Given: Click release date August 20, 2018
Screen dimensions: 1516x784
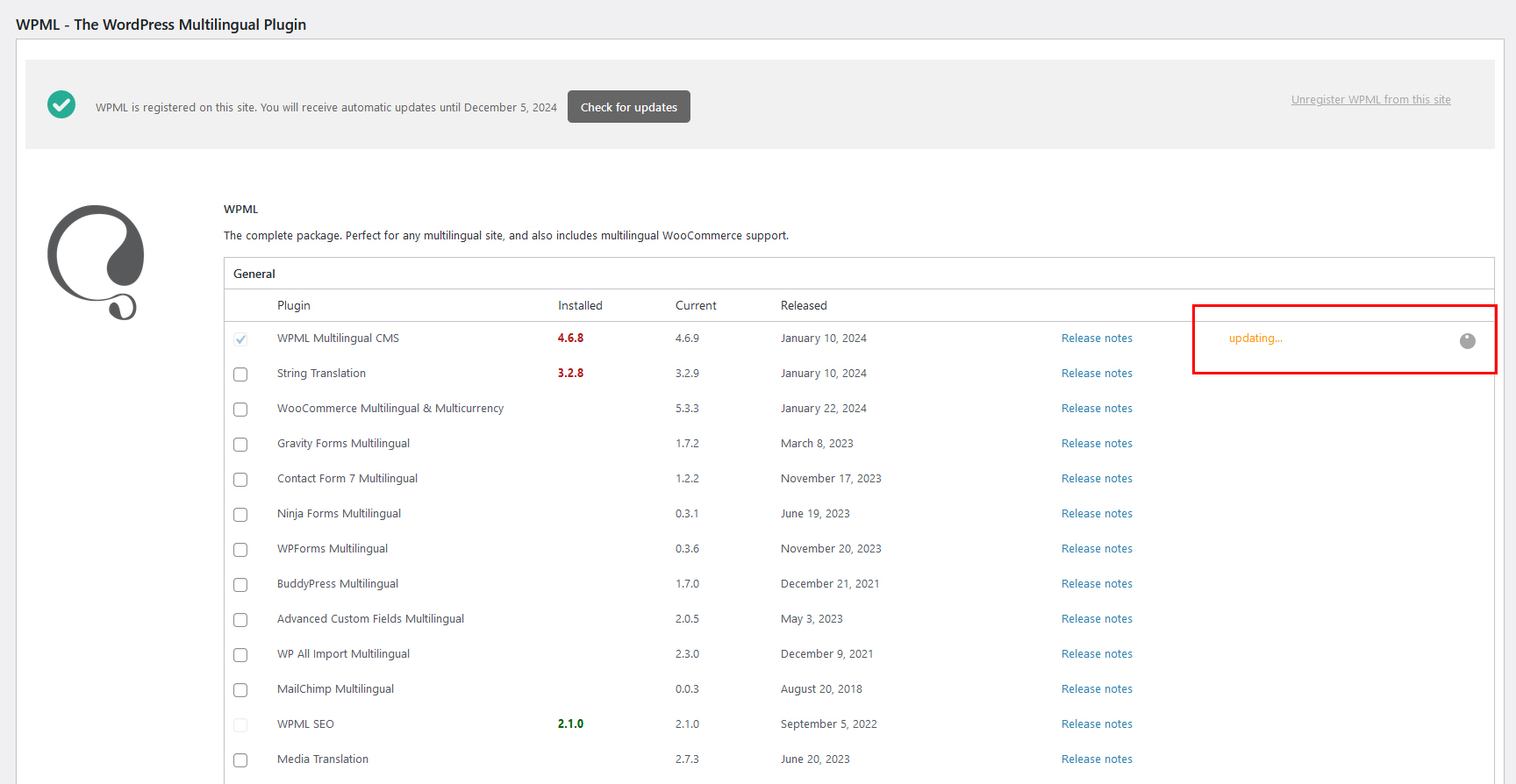Looking at the screenshot, I should point(821,689).
